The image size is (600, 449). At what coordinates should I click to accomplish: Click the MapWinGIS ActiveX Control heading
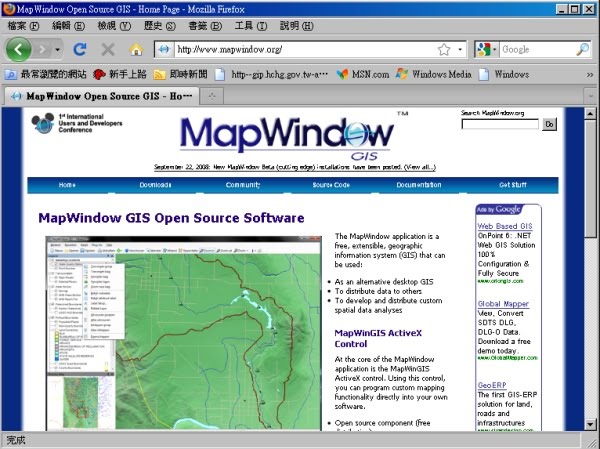tap(378, 338)
